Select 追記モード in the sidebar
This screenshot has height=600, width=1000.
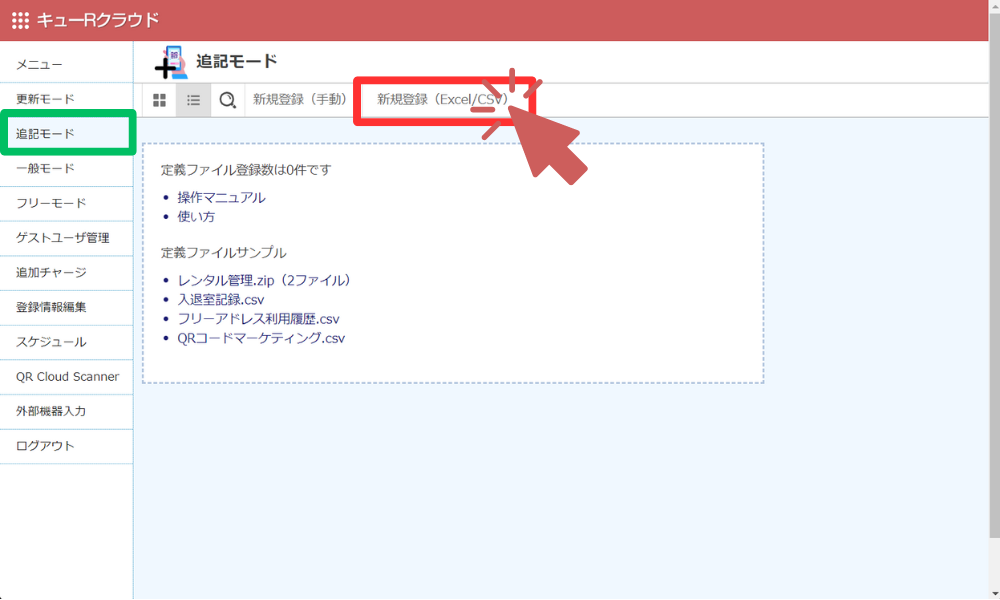[66, 134]
